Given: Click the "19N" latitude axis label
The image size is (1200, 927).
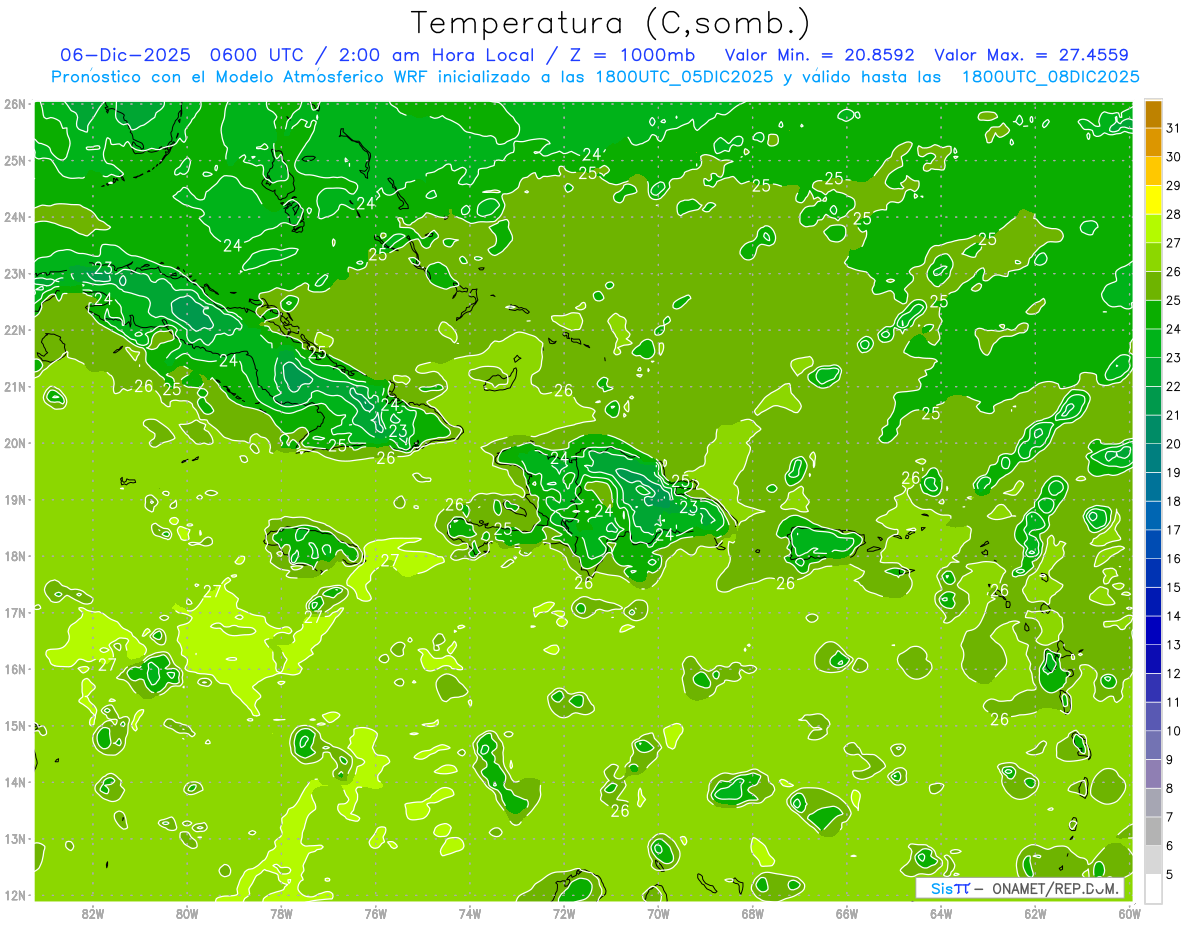Looking at the screenshot, I should click(15, 499).
